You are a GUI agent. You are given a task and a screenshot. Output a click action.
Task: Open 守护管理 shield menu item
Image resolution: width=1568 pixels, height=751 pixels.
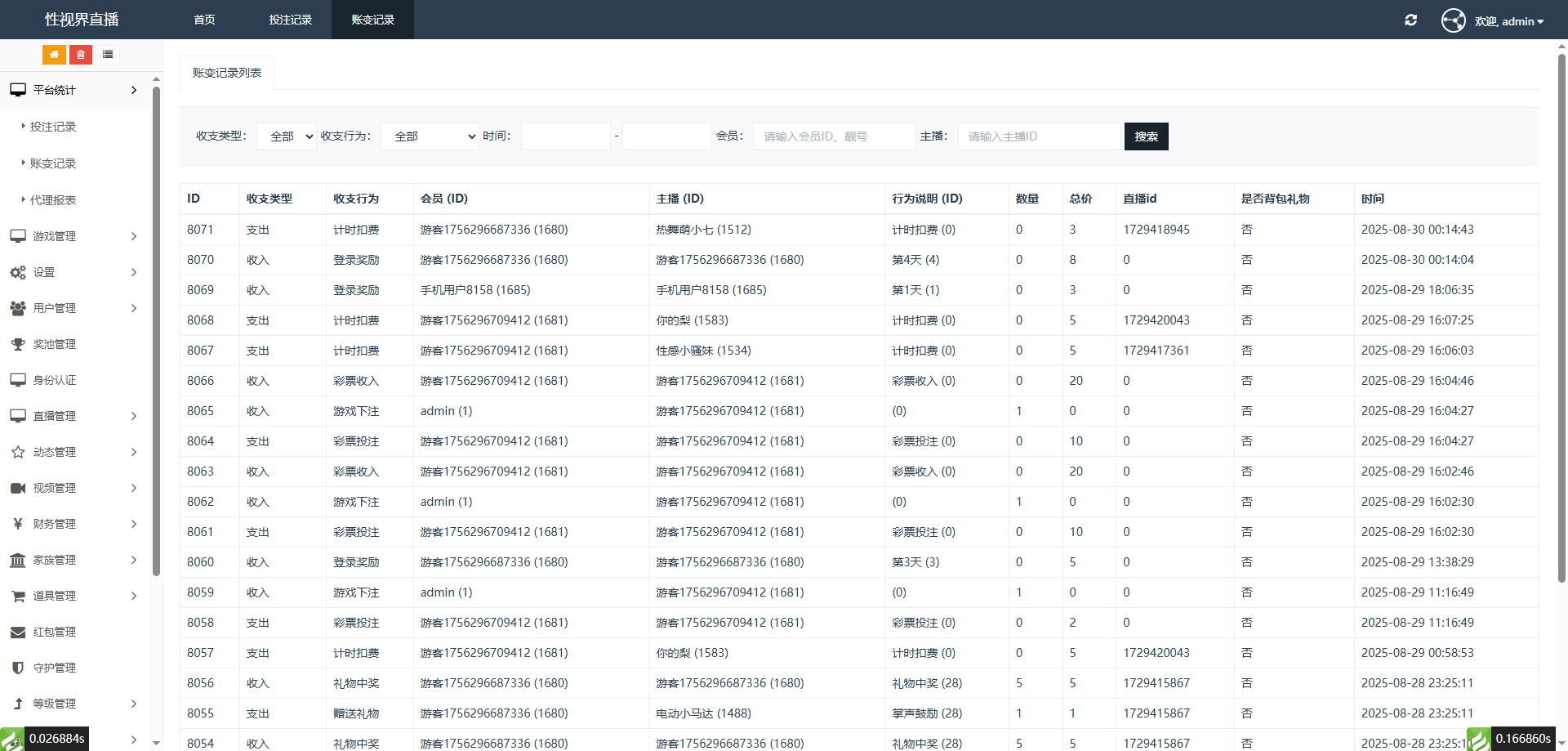point(54,668)
